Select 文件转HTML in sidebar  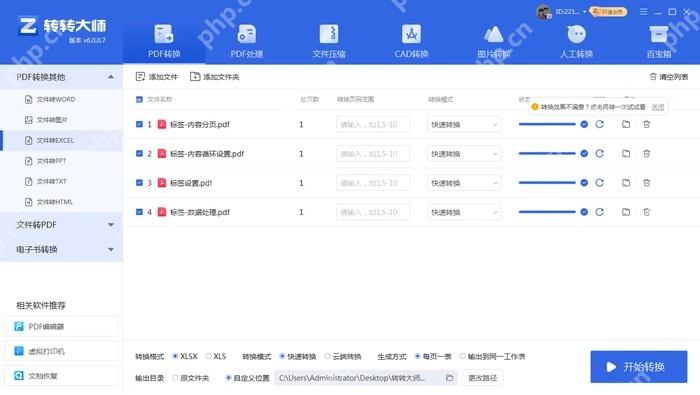click(62, 202)
